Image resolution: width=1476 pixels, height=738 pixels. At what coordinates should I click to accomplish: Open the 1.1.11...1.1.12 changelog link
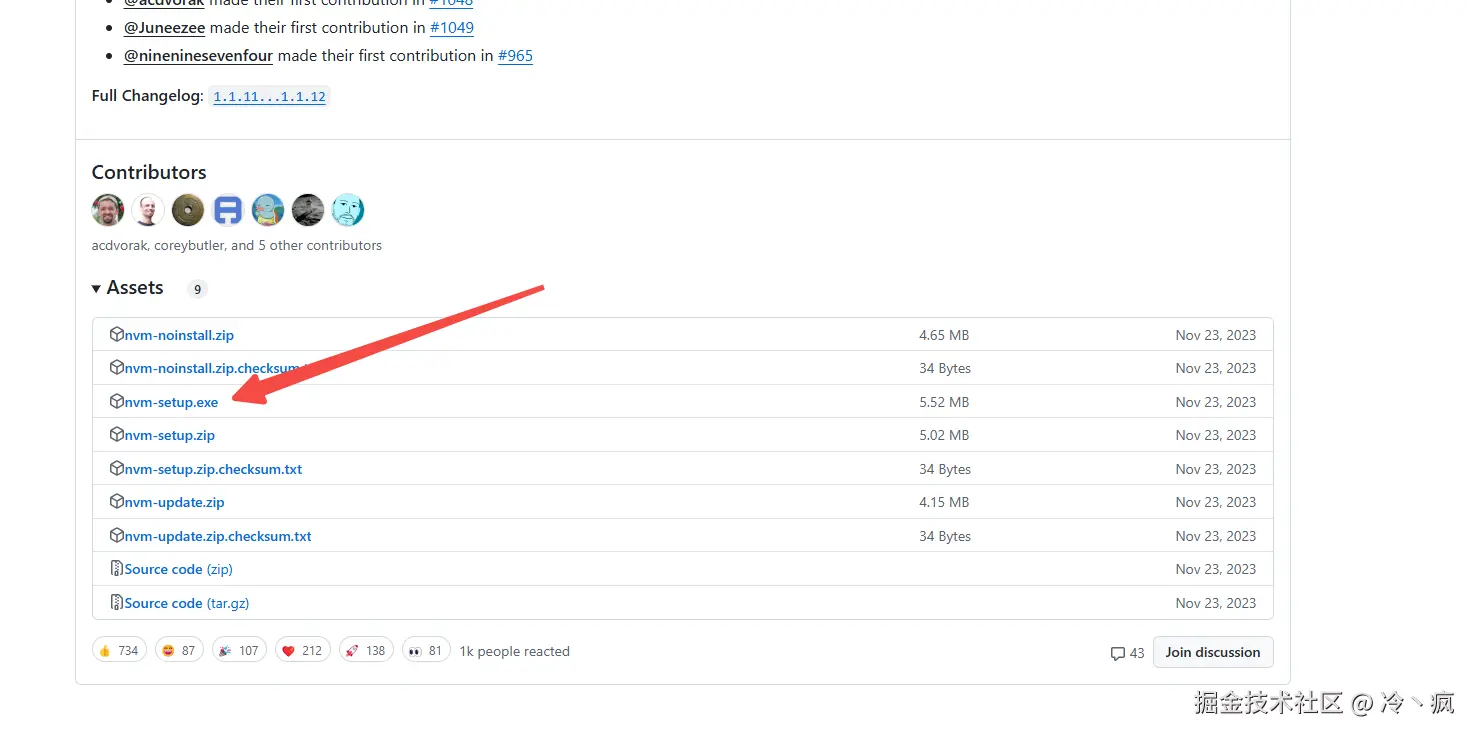pos(269,97)
